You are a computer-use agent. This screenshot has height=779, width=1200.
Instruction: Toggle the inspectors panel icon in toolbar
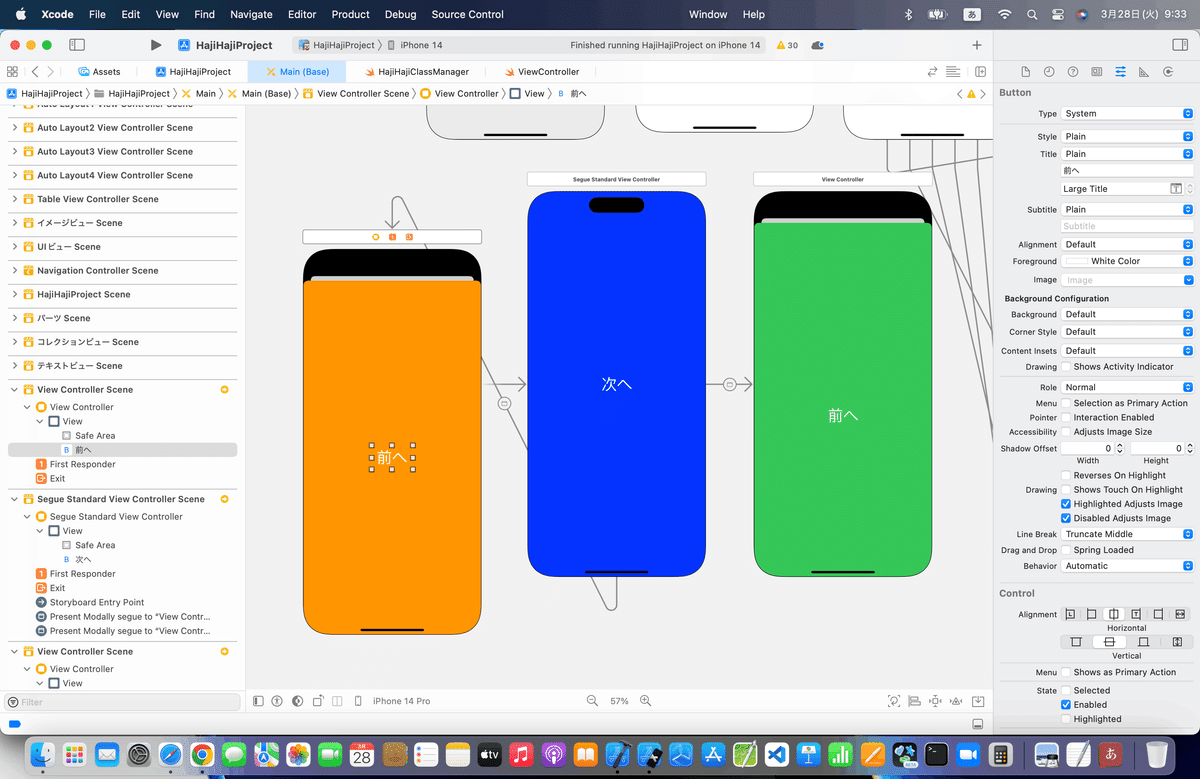click(x=1178, y=45)
